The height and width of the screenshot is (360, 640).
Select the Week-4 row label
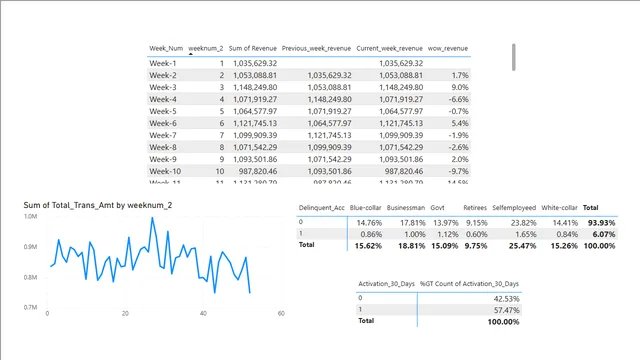click(x=163, y=99)
